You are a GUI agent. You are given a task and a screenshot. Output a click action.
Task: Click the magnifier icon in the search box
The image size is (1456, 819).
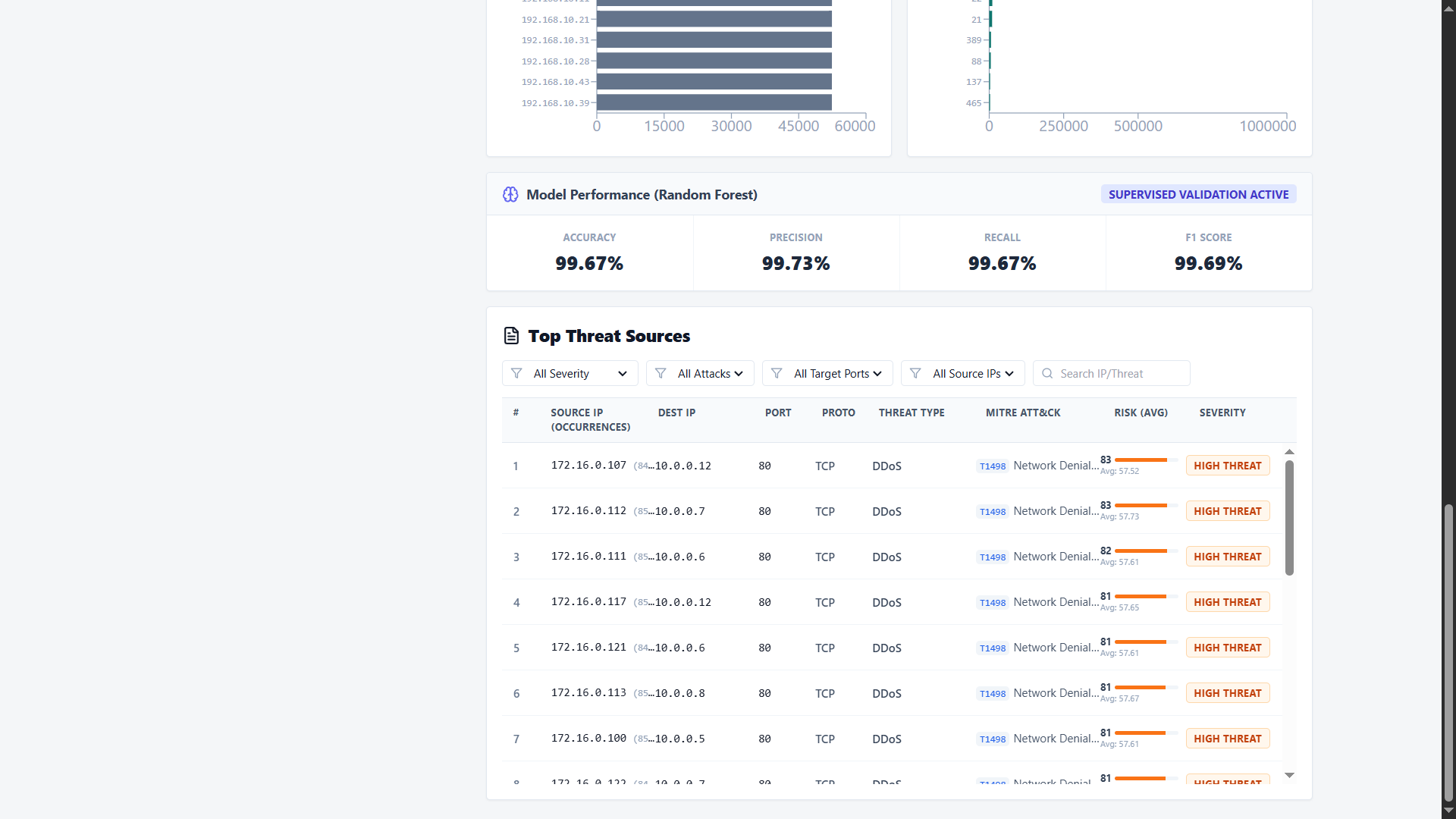1047,374
